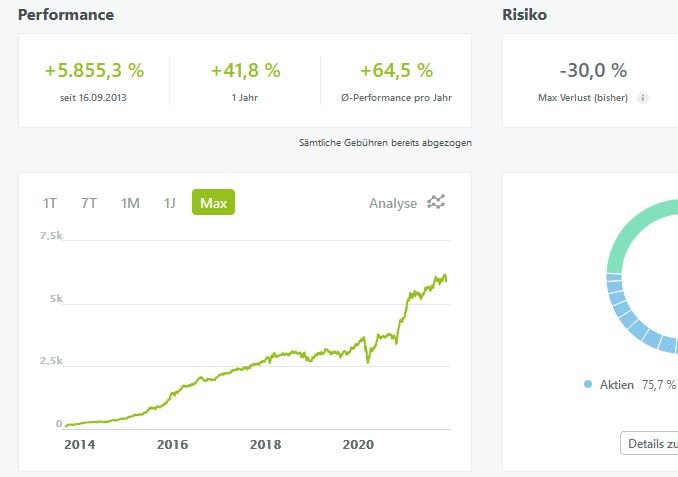Click the green donut chart segment
The image size is (678, 477).
[640, 228]
